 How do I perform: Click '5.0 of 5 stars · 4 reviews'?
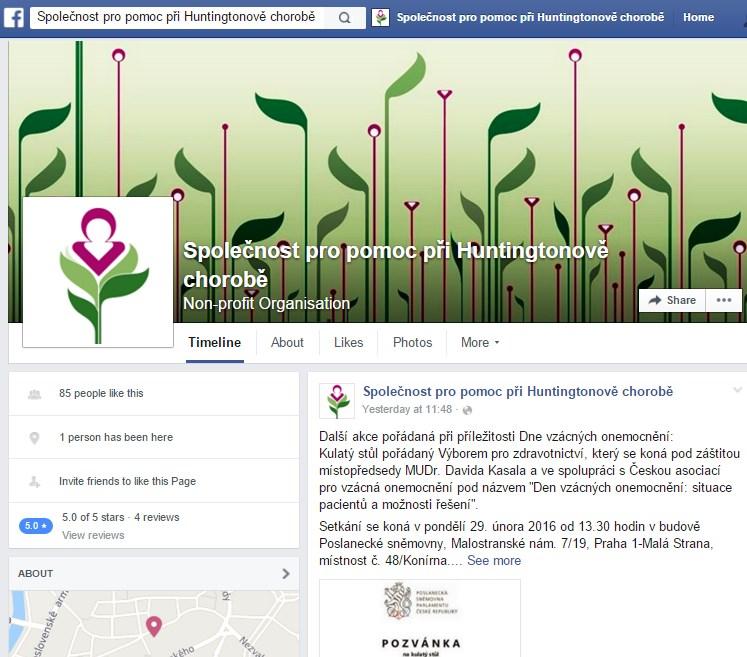[121, 517]
